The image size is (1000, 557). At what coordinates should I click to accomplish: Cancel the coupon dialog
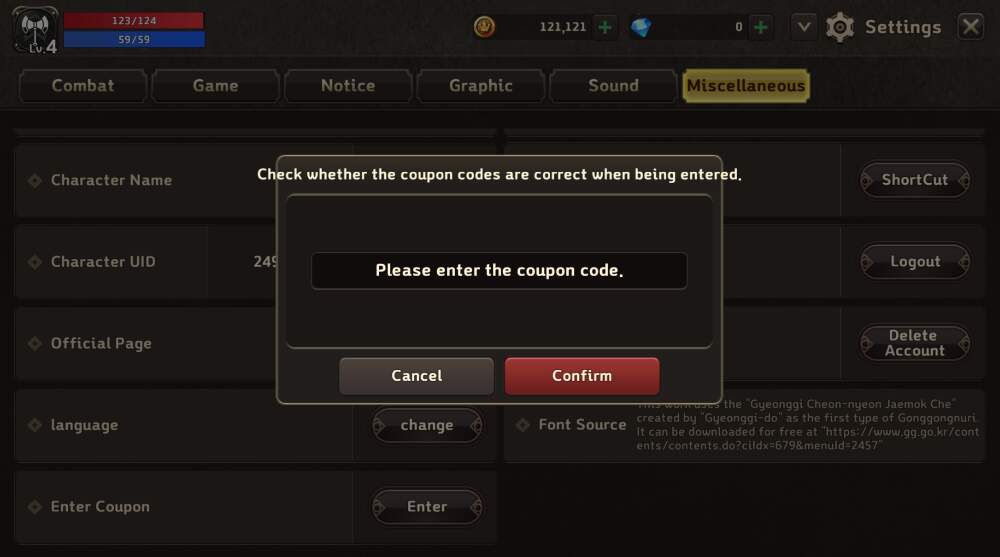pos(416,376)
